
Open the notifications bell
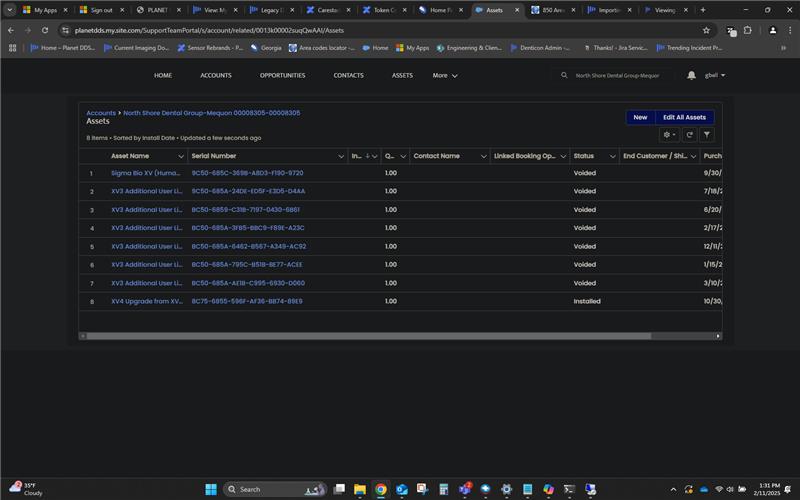691,76
